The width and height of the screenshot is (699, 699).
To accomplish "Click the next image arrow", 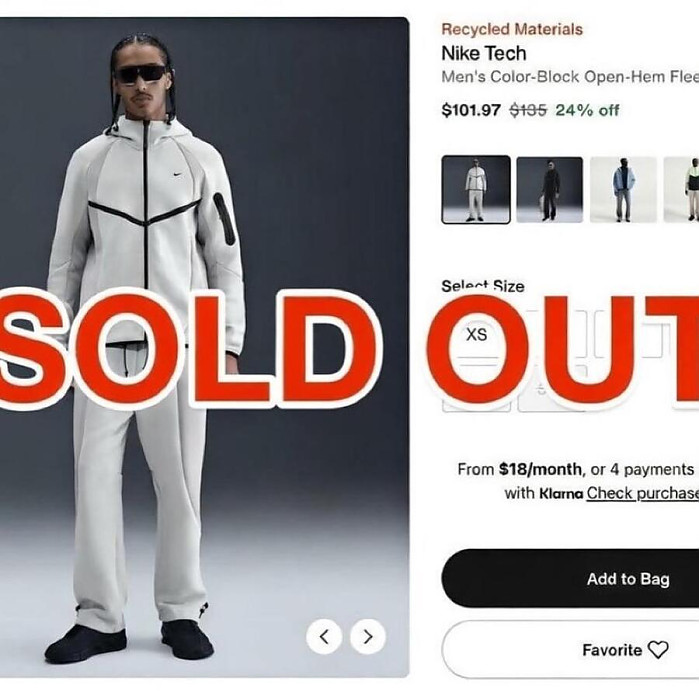I will tap(368, 636).
